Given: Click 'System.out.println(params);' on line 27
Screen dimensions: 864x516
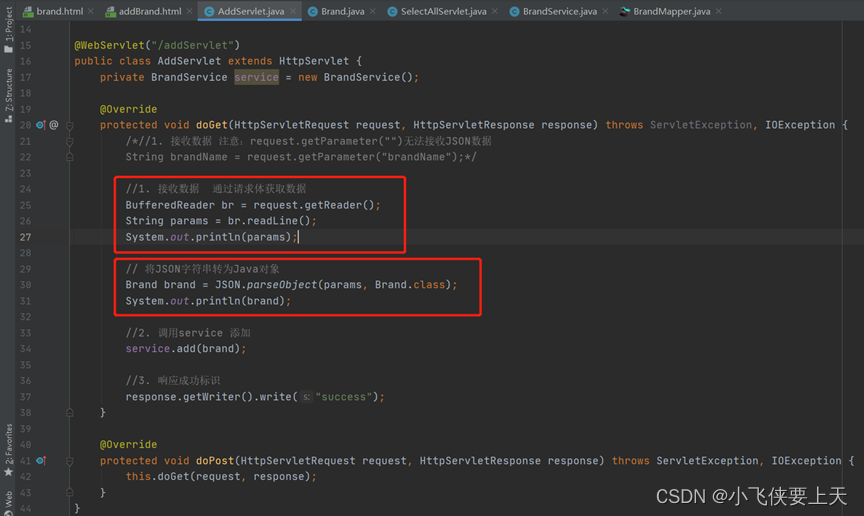Looking at the screenshot, I should [x=211, y=237].
